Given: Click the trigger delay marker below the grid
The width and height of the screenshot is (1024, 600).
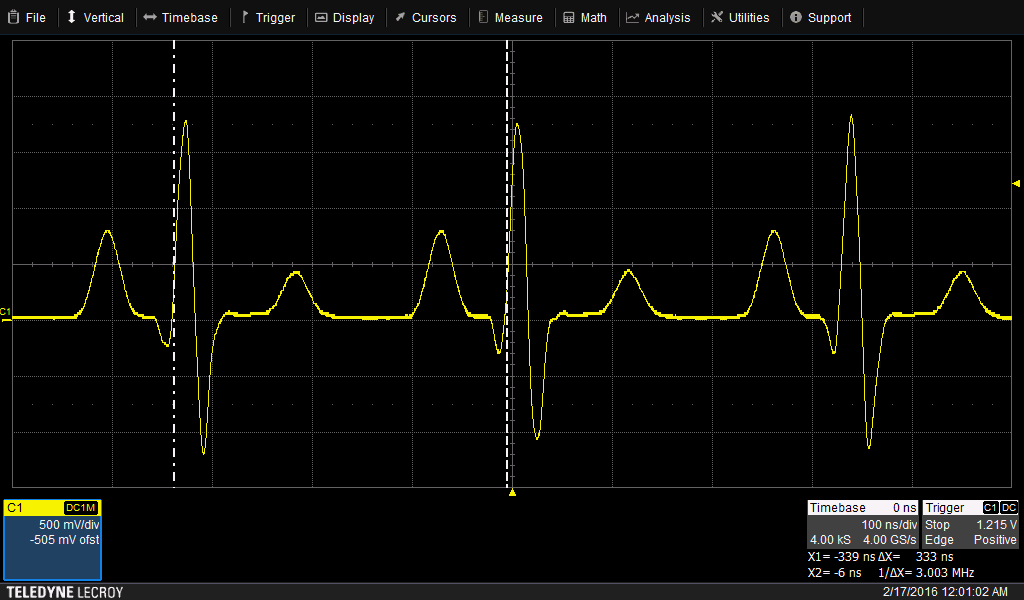Looking at the screenshot, I should [512, 492].
